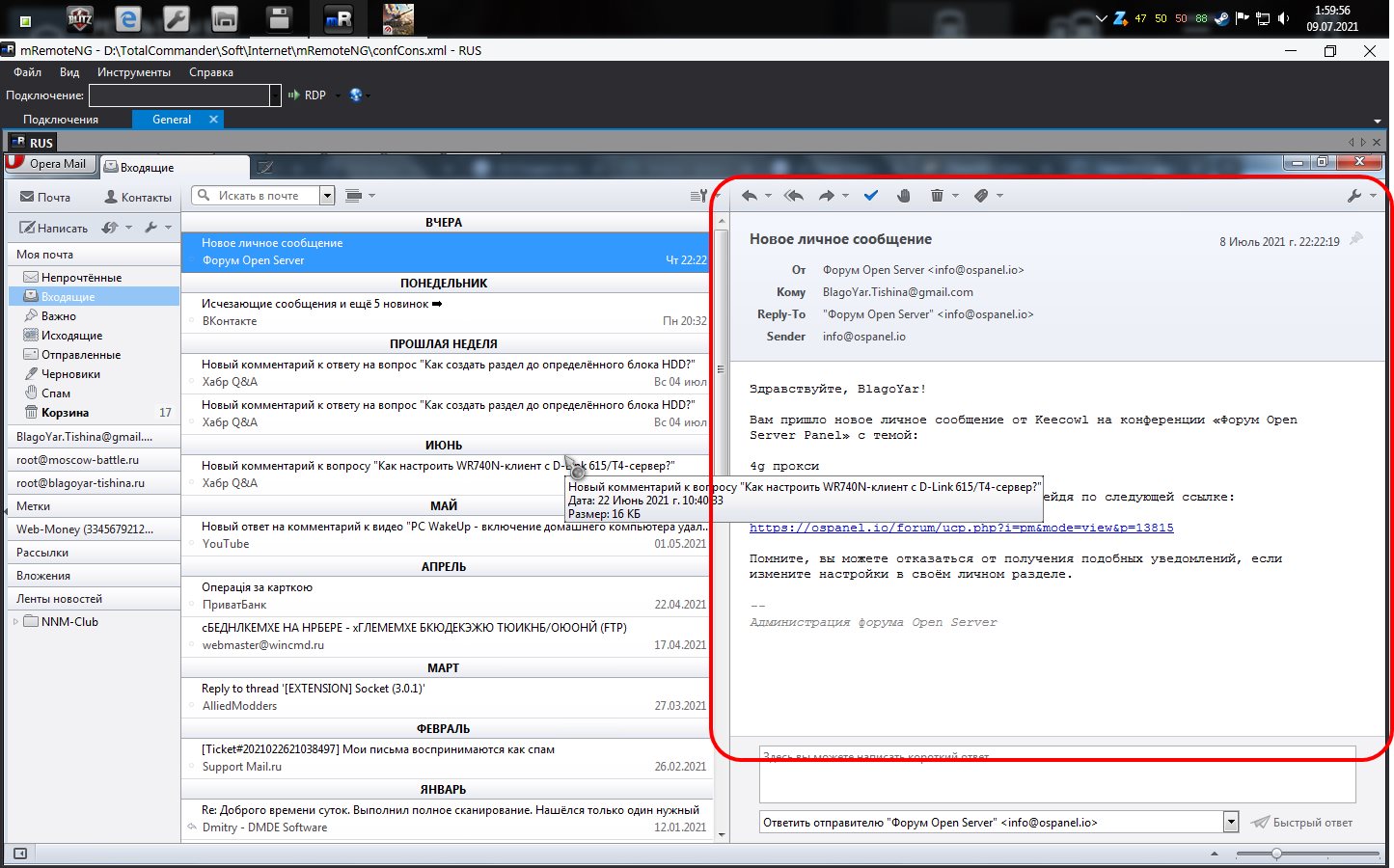Image resolution: width=1394 pixels, height=868 pixels.
Task: Close the General tab
Action: [x=213, y=120]
